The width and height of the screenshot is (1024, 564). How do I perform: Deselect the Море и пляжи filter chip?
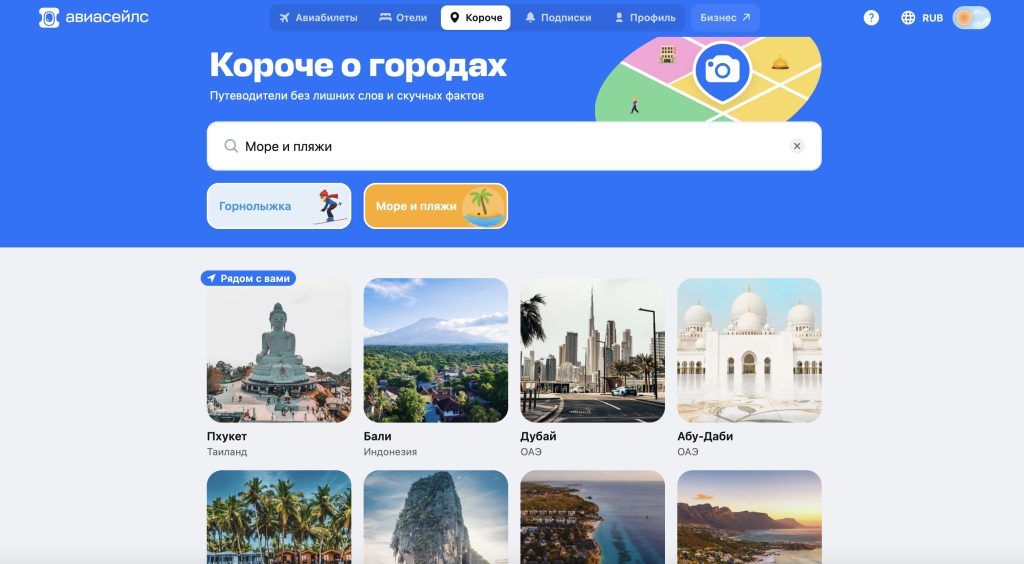(436, 206)
